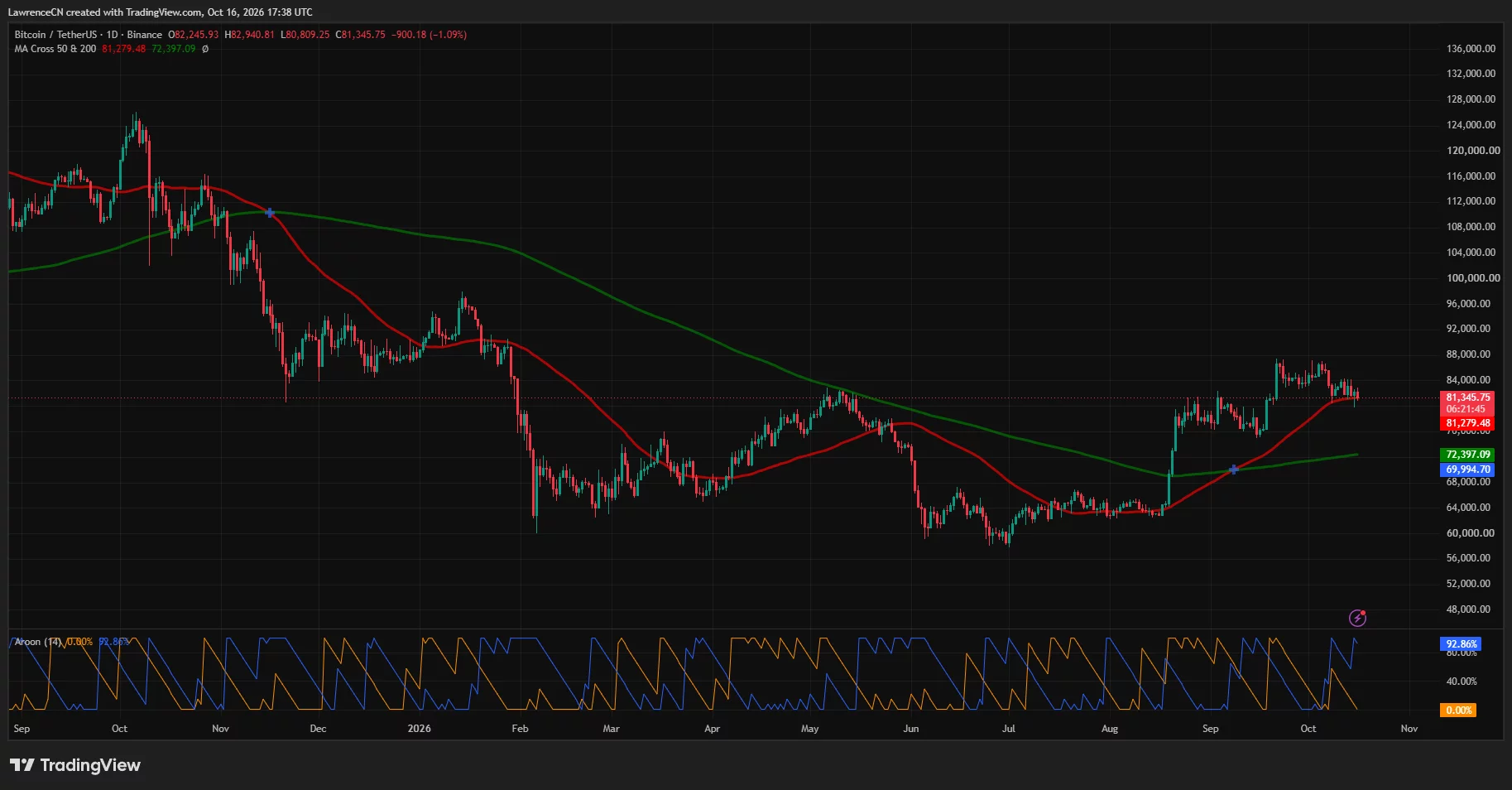Open the TradingView logo at bottom left

(x=75, y=765)
